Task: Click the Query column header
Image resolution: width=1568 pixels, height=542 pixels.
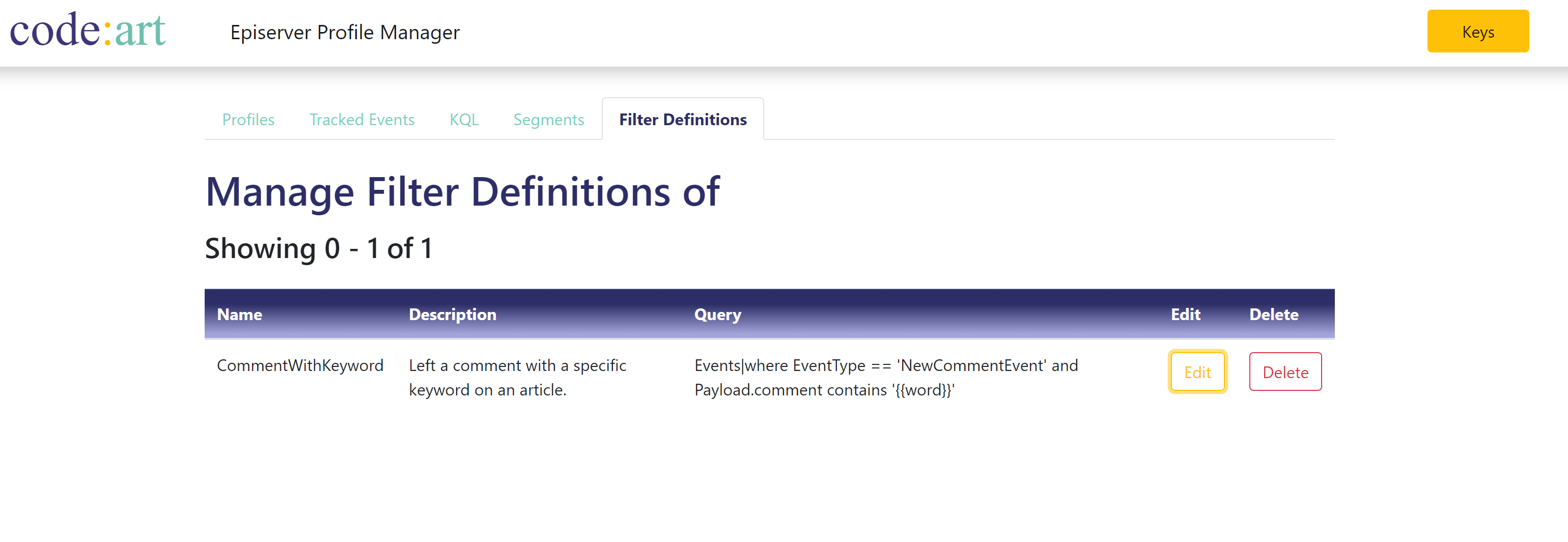Action: pos(718,315)
